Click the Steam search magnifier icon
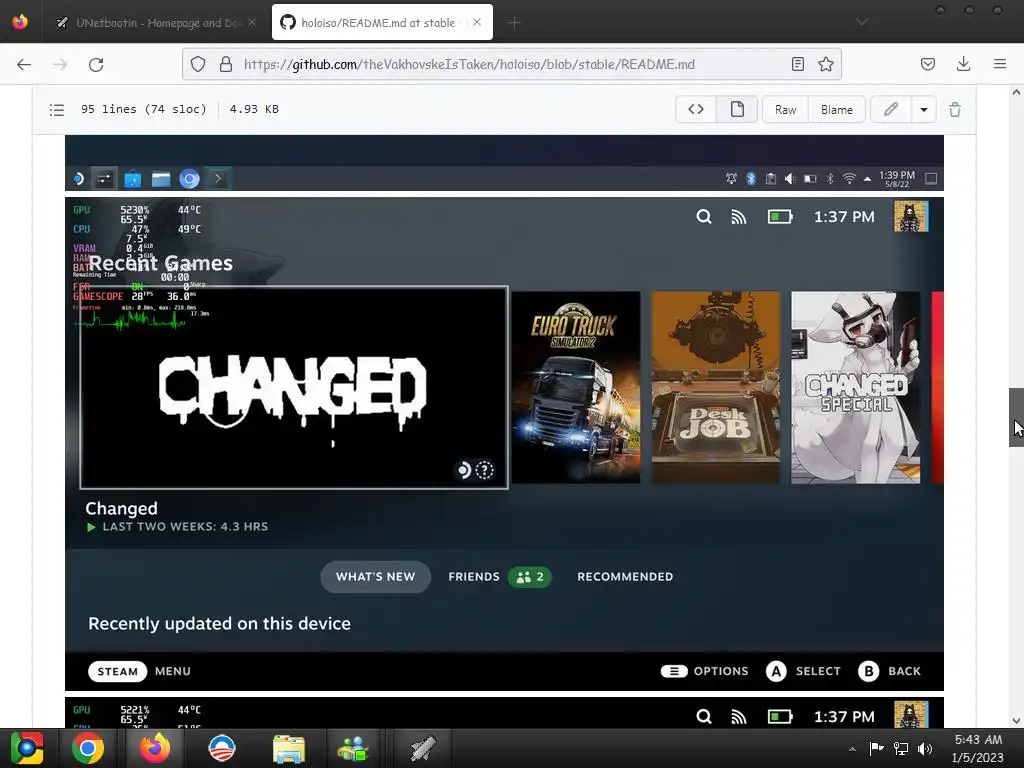The image size is (1024, 768). coord(703,217)
